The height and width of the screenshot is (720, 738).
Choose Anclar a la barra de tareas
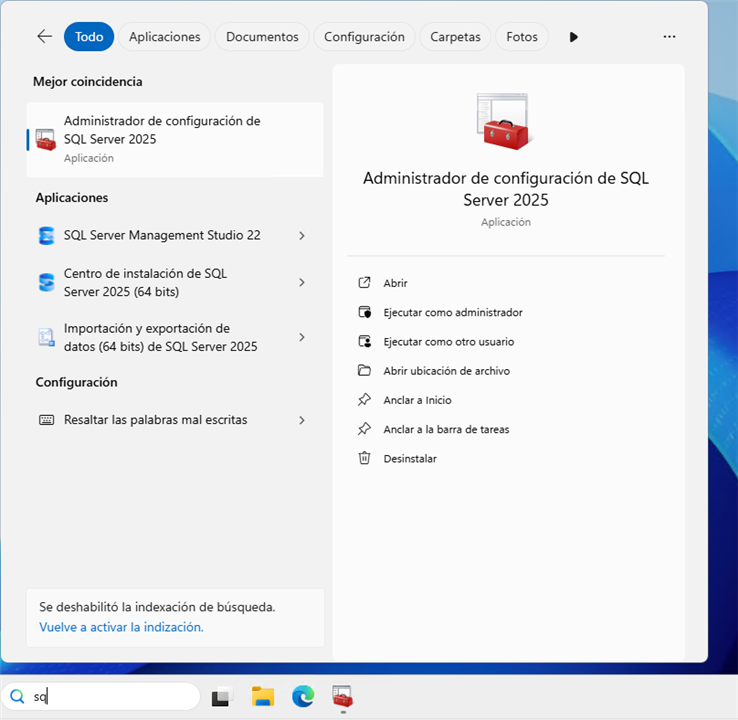click(446, 429)
